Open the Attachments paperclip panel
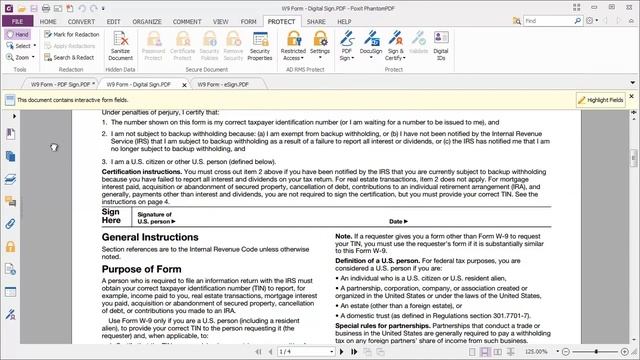This screenshot has width=640, height=360. (x=11, y=224)
